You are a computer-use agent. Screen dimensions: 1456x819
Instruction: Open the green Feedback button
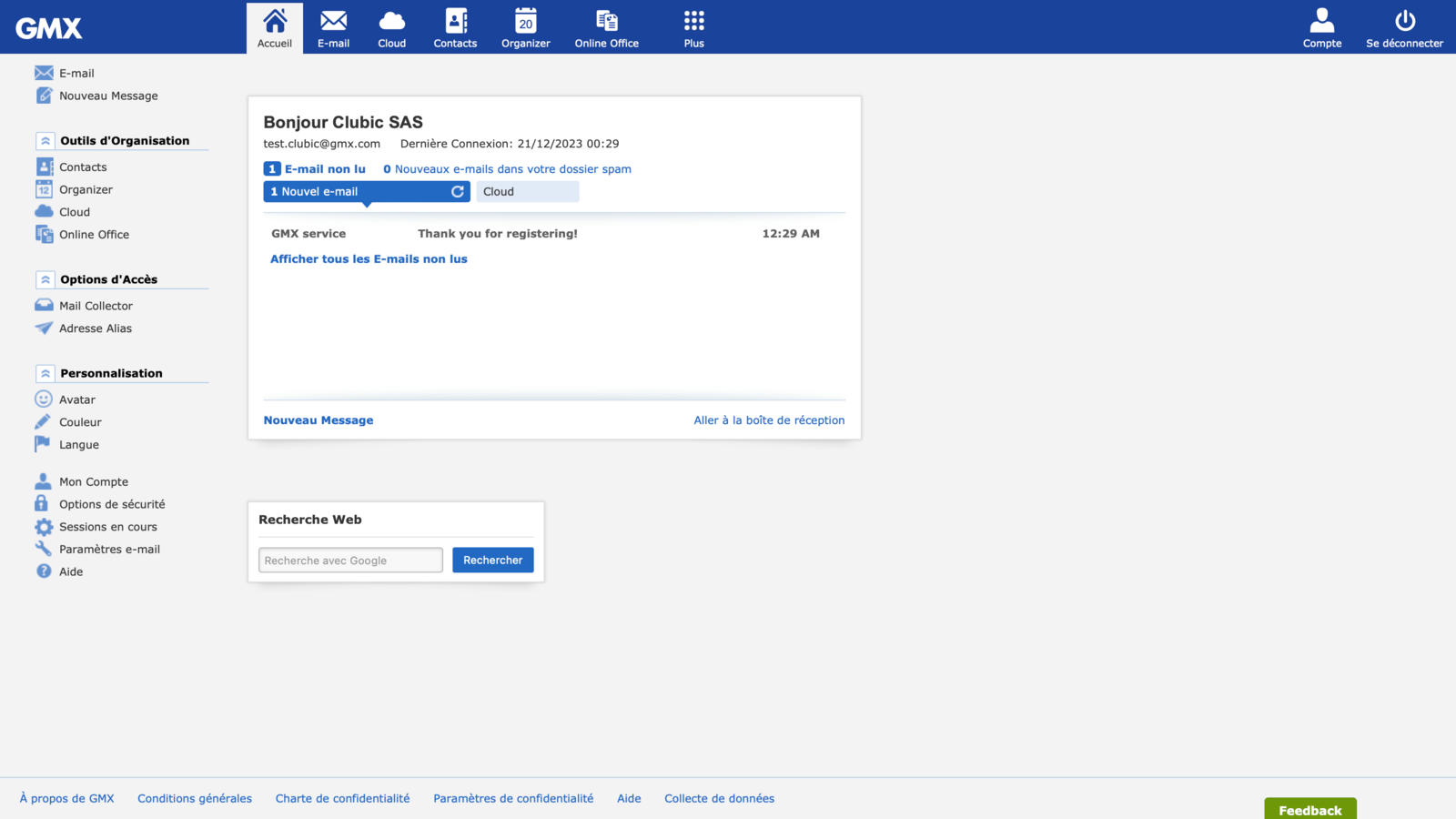pos(1310,809)
